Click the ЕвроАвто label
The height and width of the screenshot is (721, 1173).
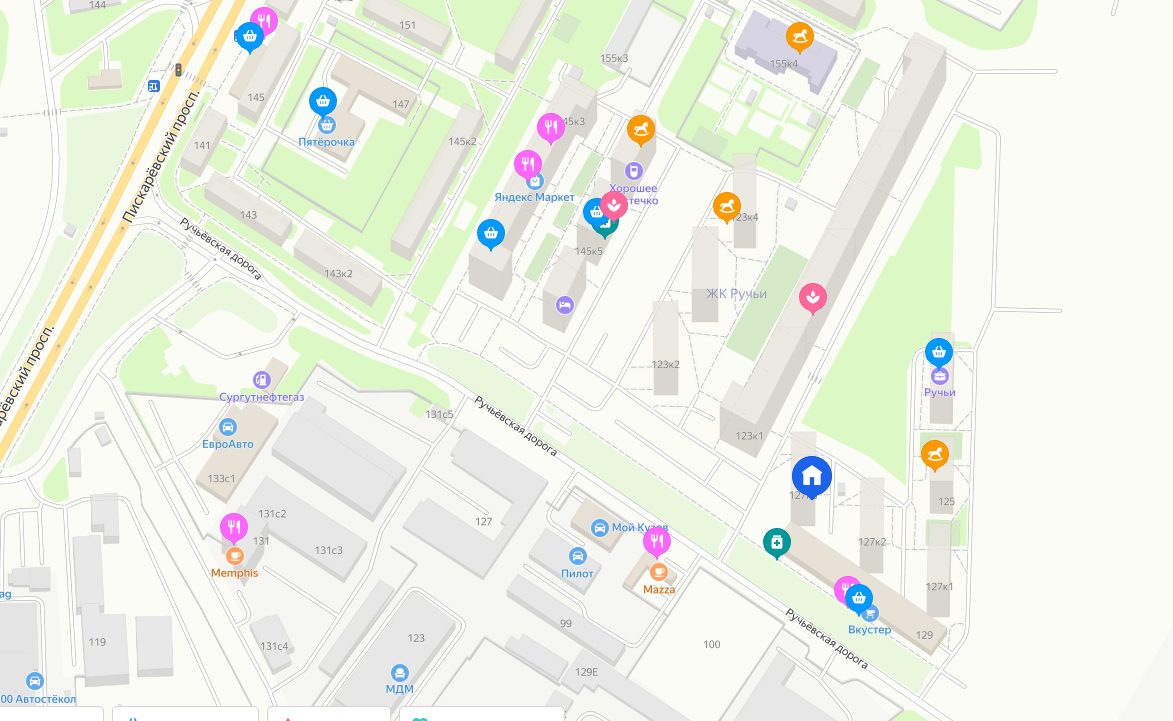click(x=227, y=444)
